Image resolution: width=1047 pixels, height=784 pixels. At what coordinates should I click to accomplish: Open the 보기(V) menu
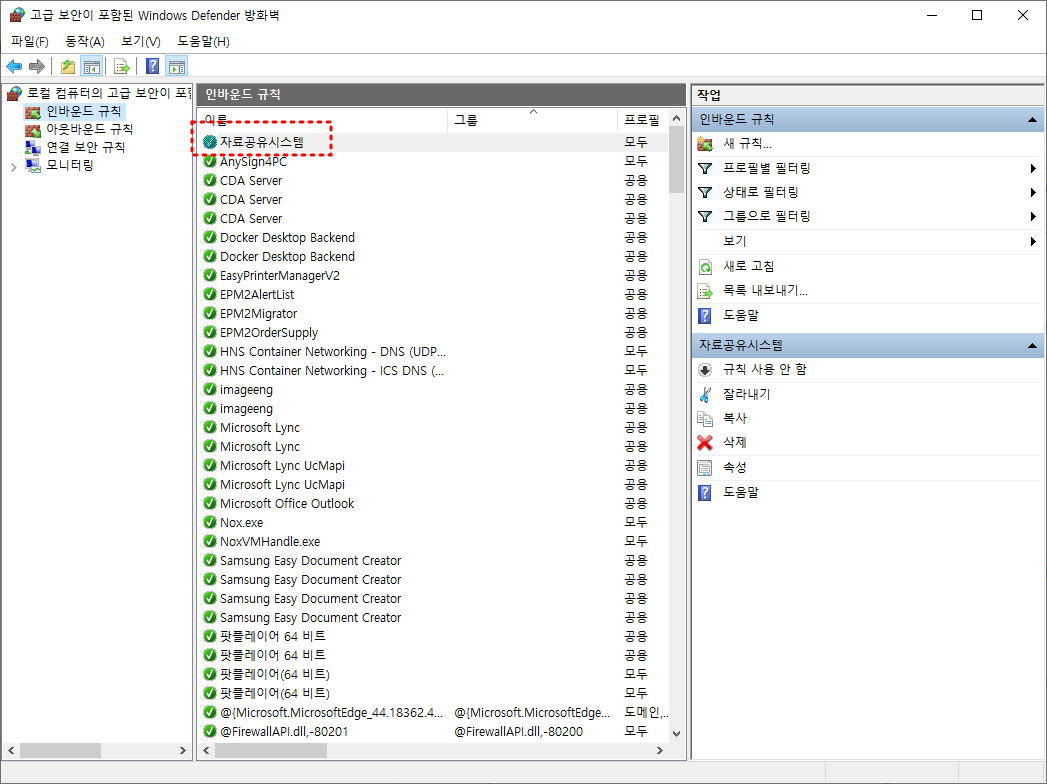click(x=140, y=41)
